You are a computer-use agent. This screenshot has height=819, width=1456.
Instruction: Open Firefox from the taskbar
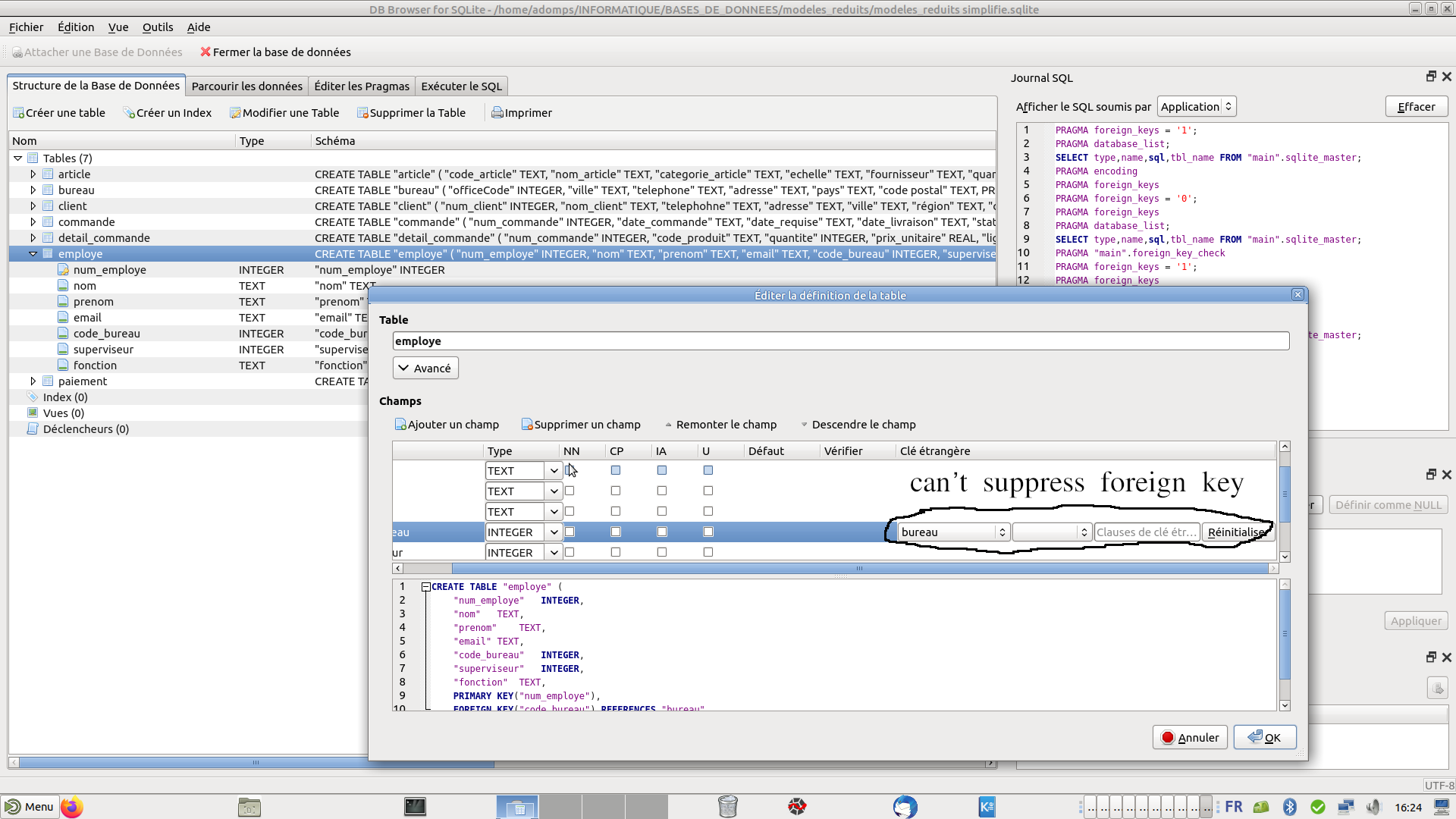point(71,806)
